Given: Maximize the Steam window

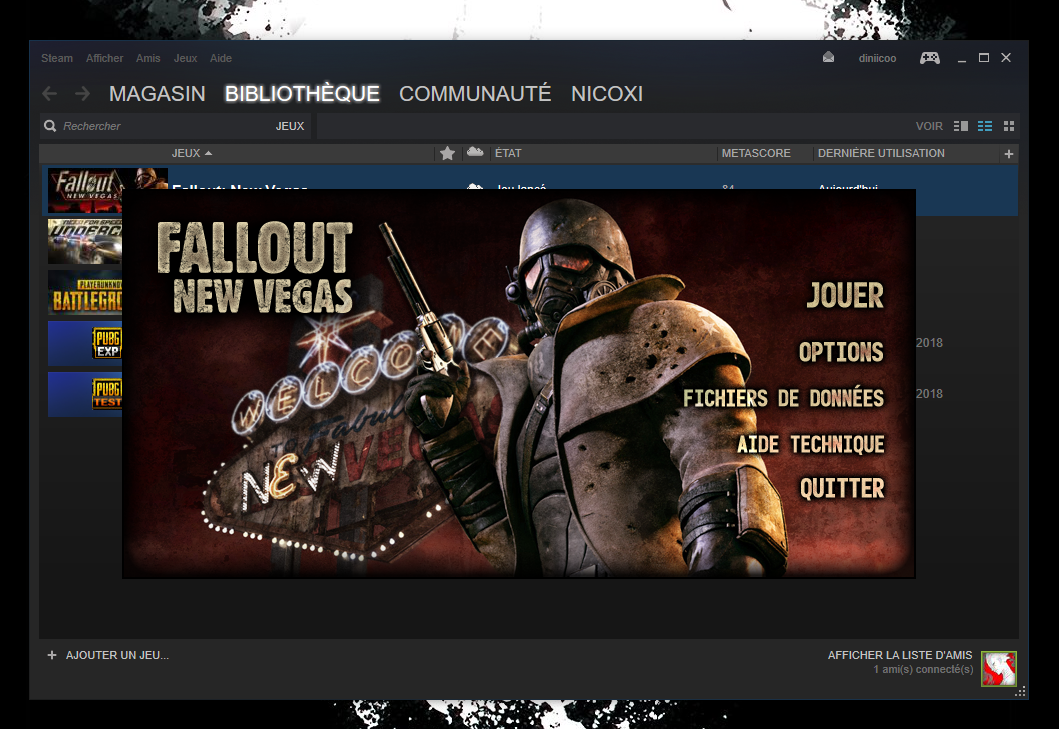Looking at the screenshot, I should point(984,58).
